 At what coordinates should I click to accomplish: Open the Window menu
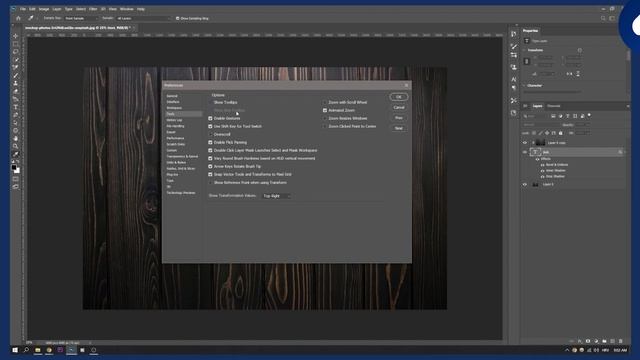tap(127, 9)
